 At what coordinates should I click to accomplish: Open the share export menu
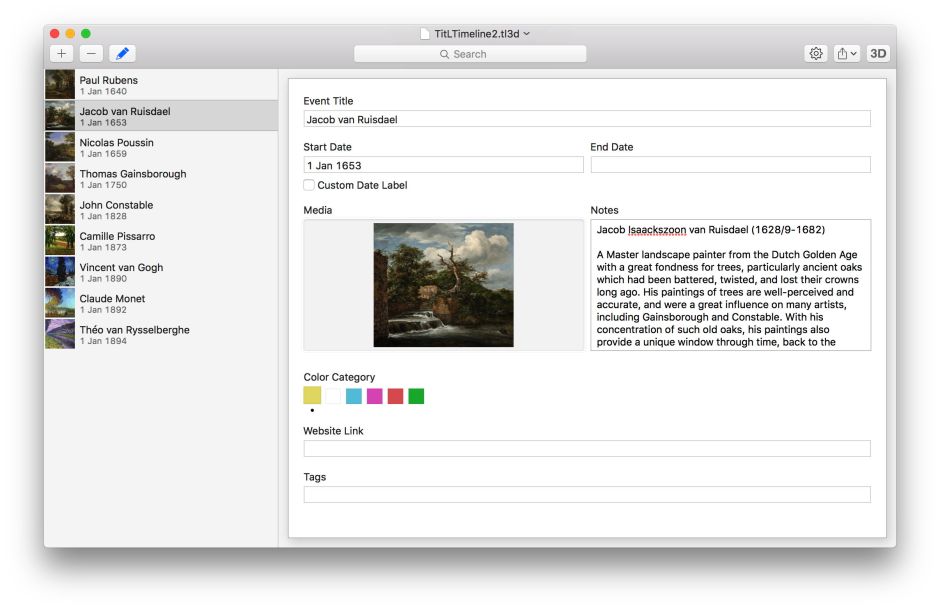coord(847,54)
